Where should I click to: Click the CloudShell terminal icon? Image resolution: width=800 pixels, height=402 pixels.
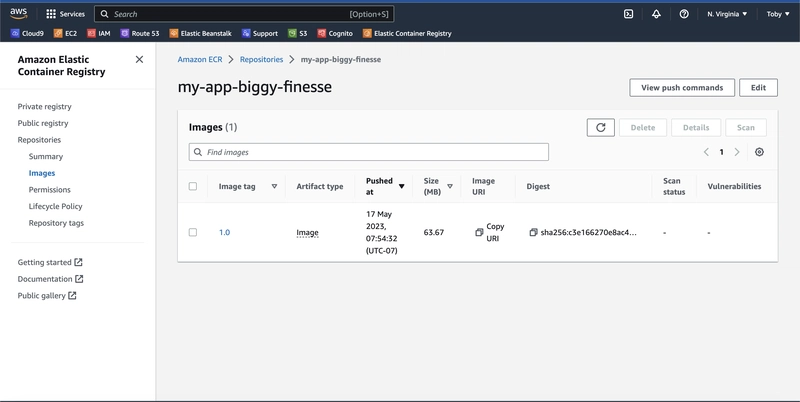click(x=629, y=14)
